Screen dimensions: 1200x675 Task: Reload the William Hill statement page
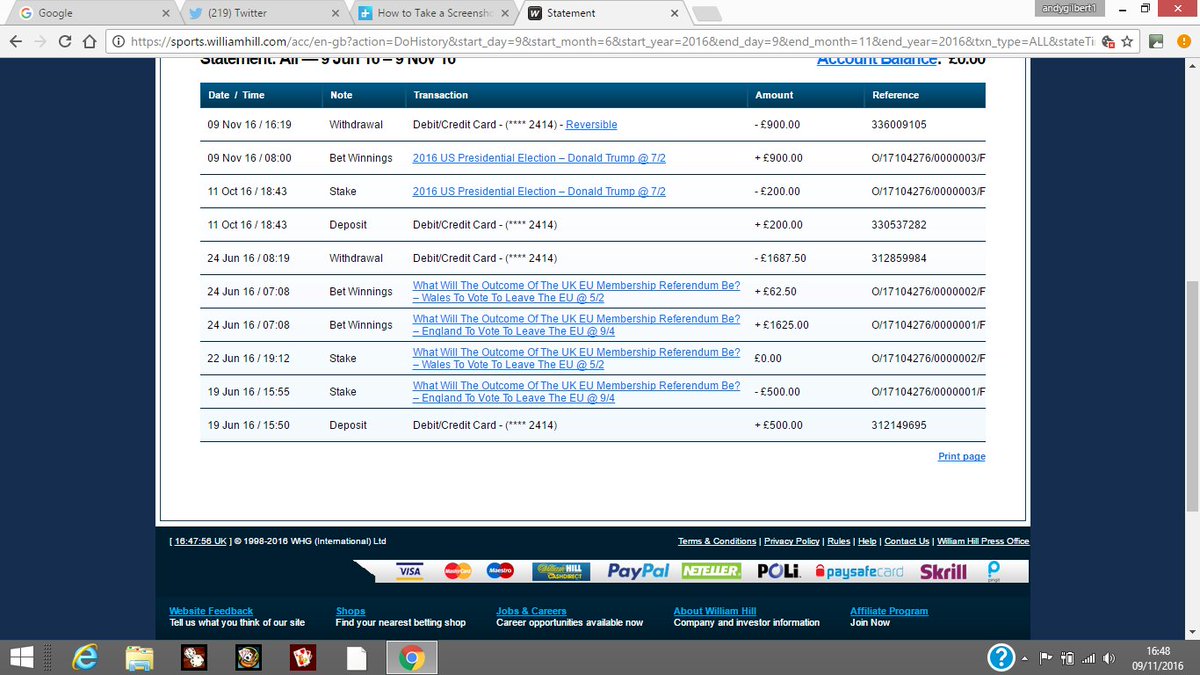(64, 42)
